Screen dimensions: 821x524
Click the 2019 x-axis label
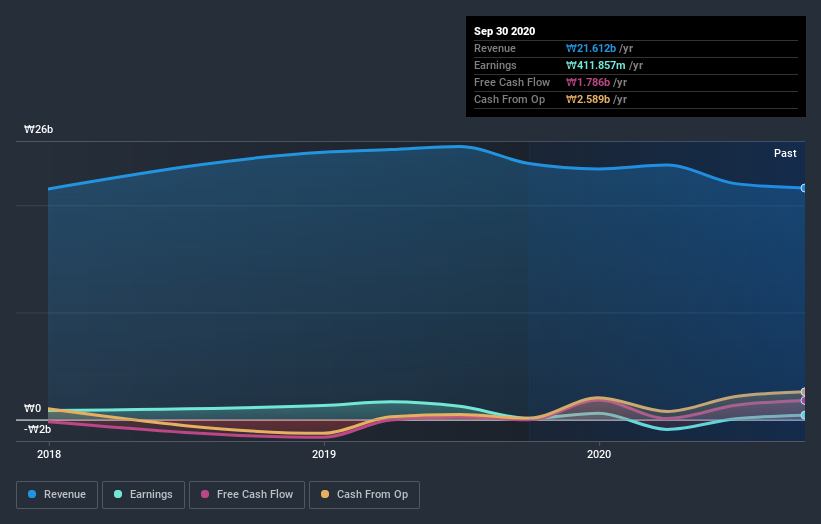324,454
